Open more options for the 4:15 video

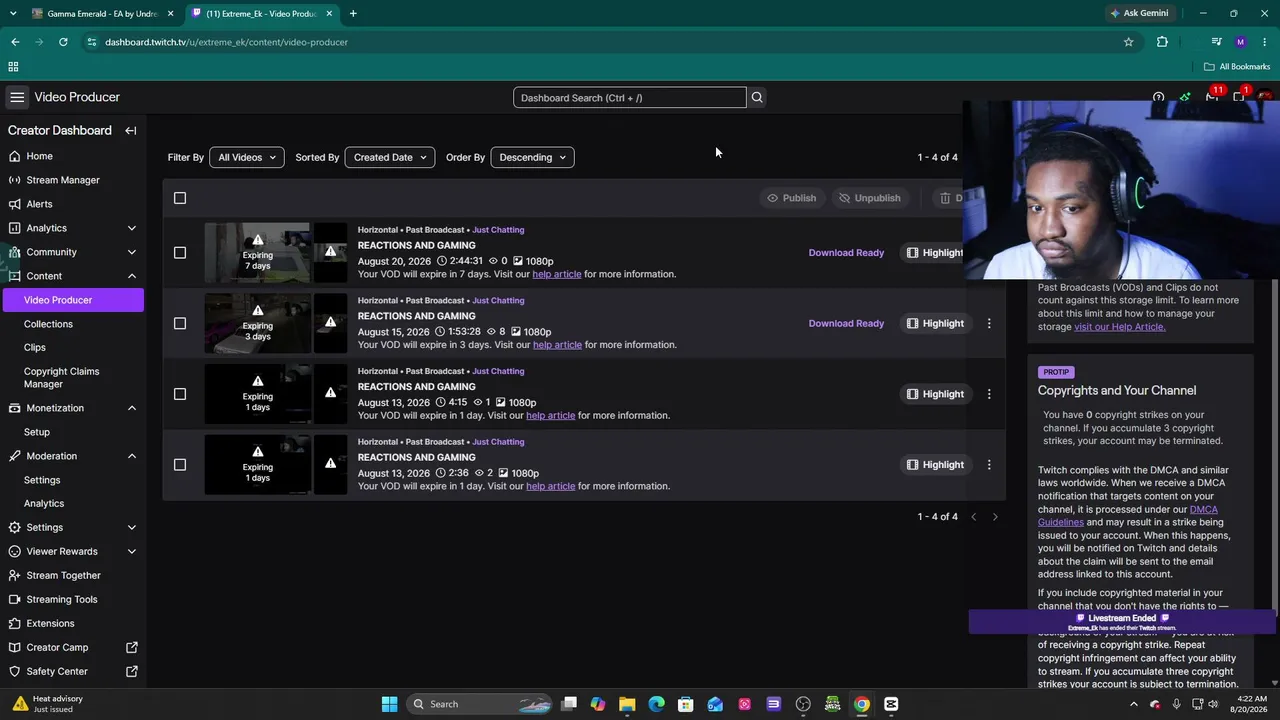pyautogui.click(x=989, y=394)
